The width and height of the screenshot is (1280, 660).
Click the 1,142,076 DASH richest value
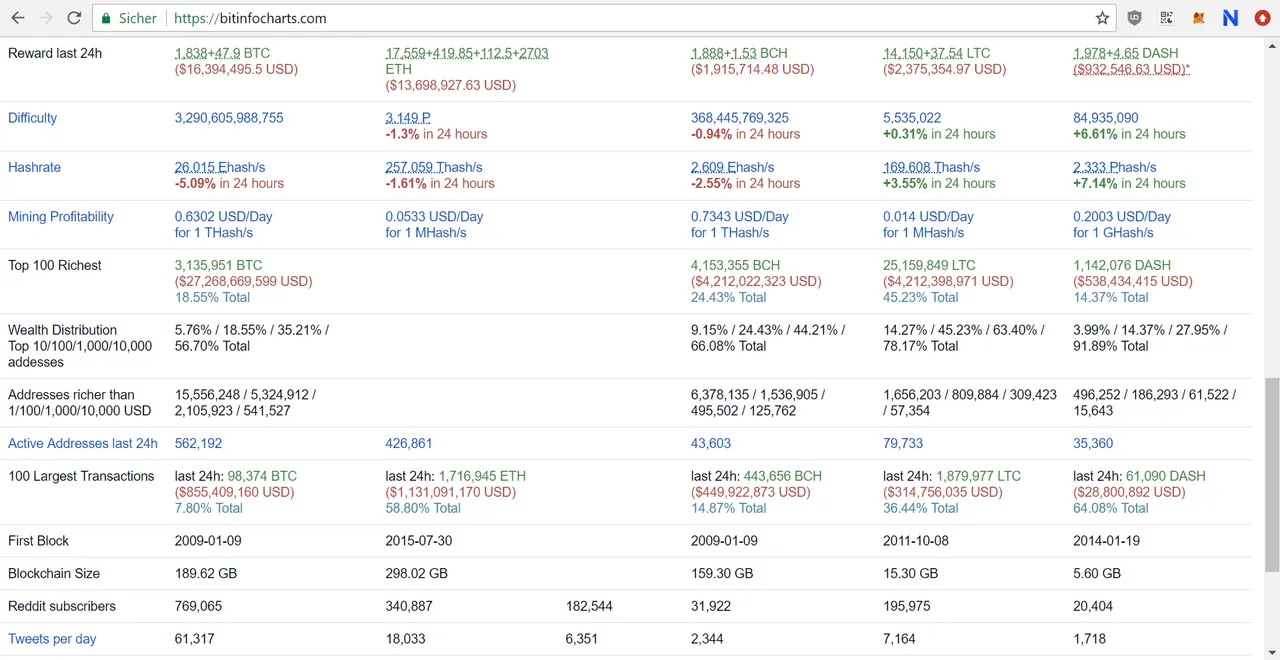[x=1122, y=265]
